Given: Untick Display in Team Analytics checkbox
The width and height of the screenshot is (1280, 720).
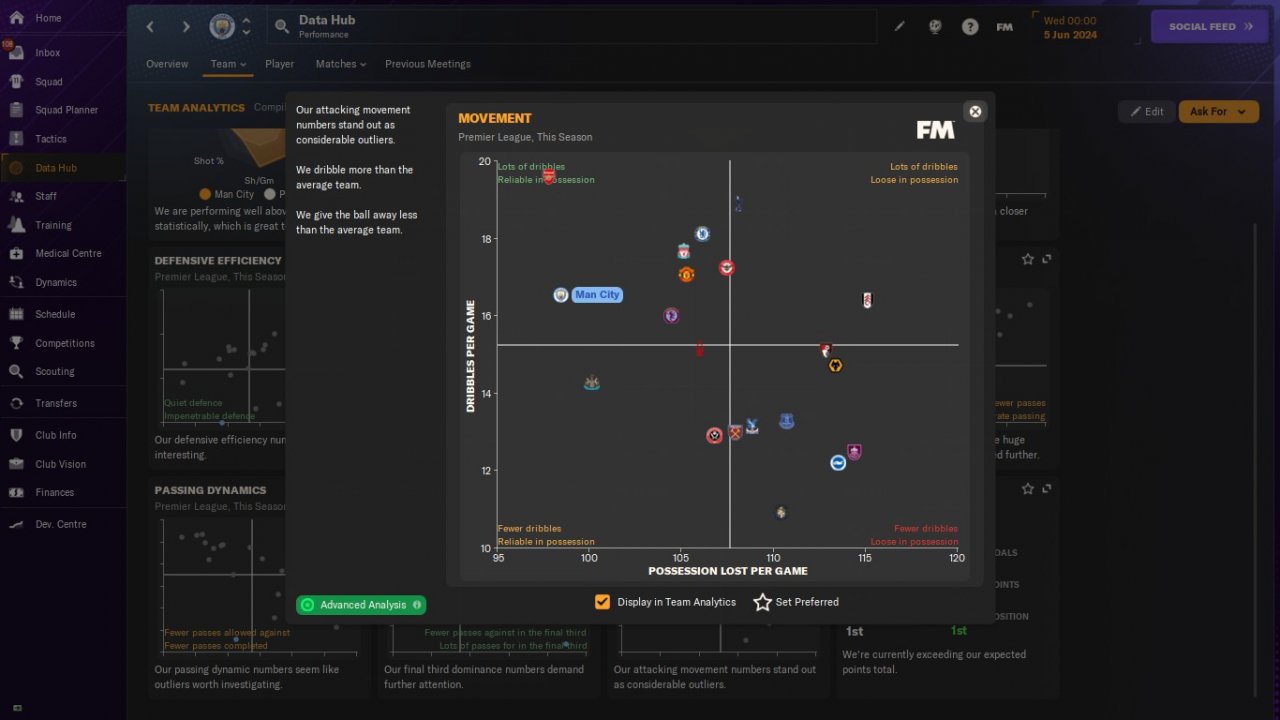Looking at the screenshot, I should click(x=602, y=602).
